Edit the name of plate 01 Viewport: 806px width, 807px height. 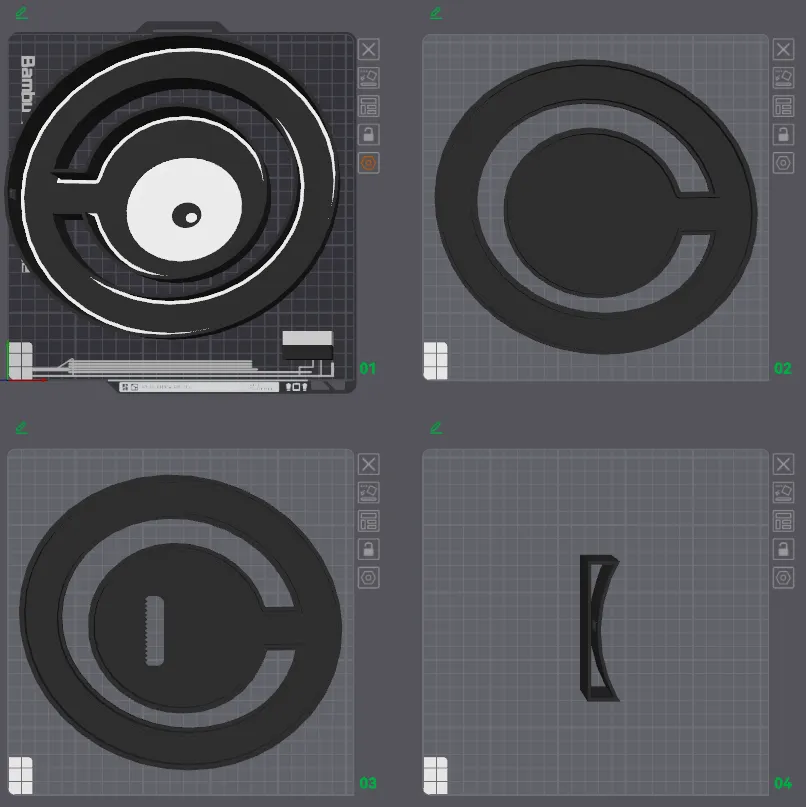click(22, 13)
